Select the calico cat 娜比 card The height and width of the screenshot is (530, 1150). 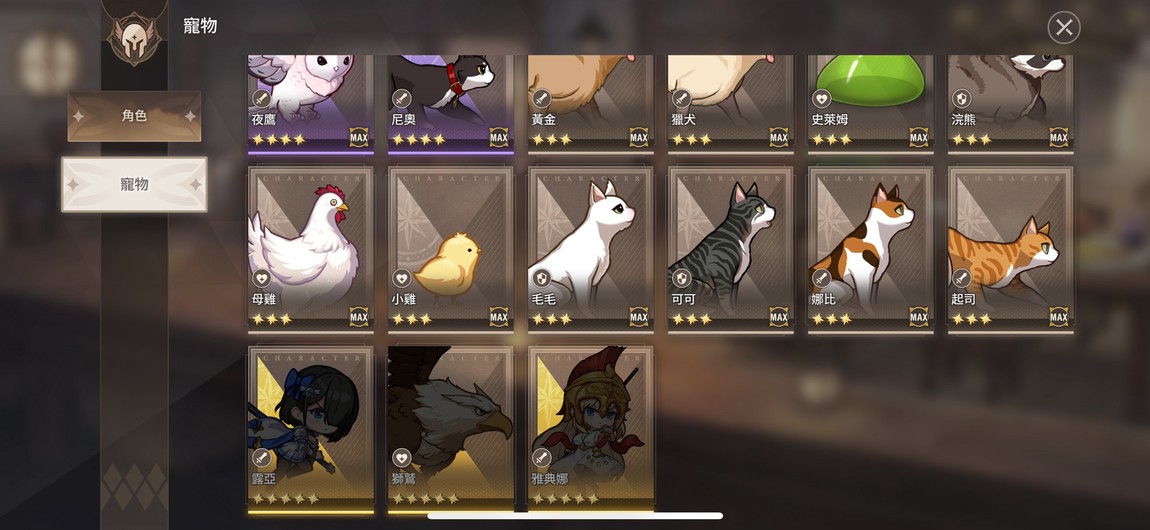click(871, 249)
